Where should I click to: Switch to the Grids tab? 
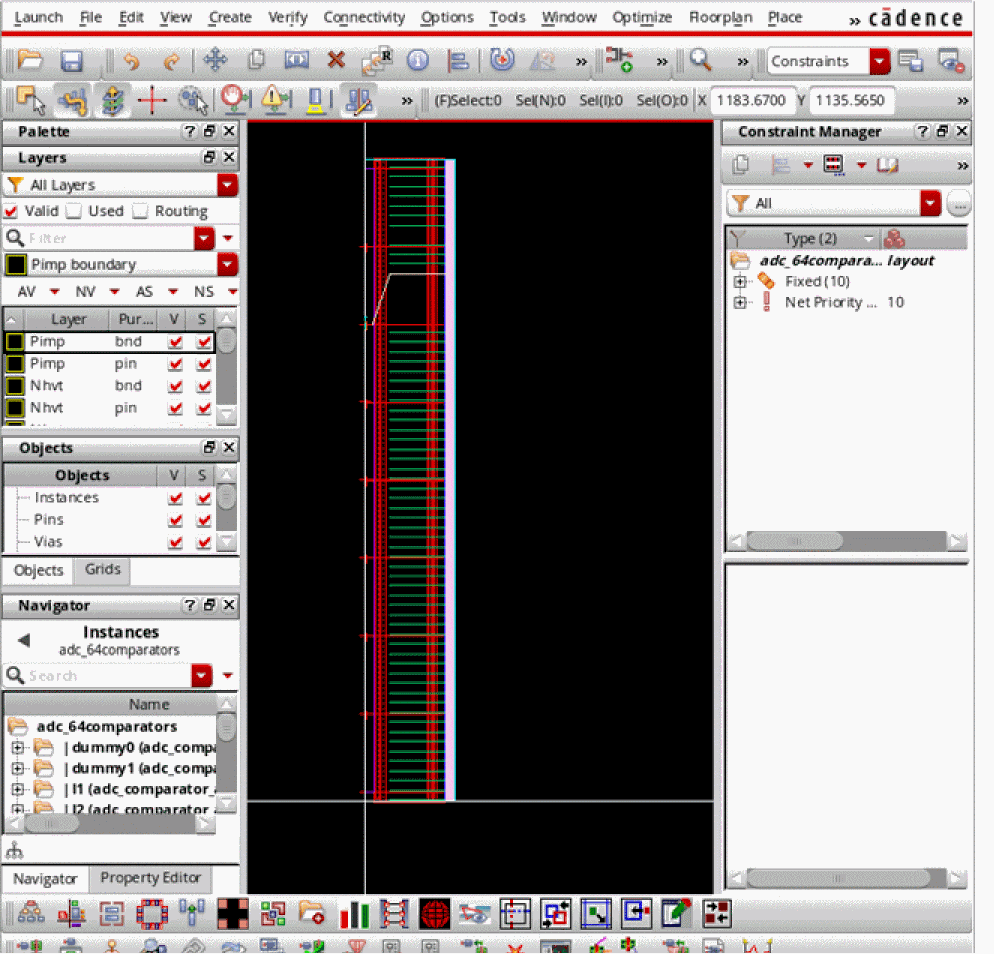[x=102, y=570]
